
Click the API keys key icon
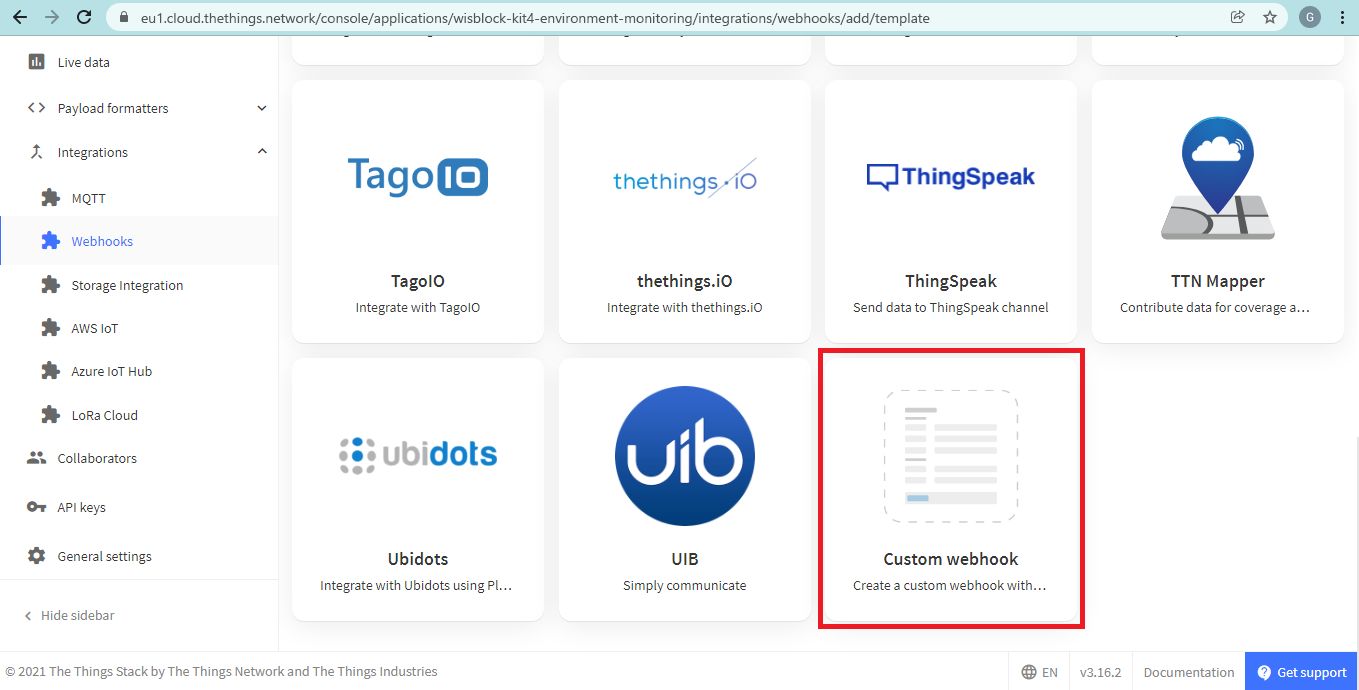click(37, 507)
